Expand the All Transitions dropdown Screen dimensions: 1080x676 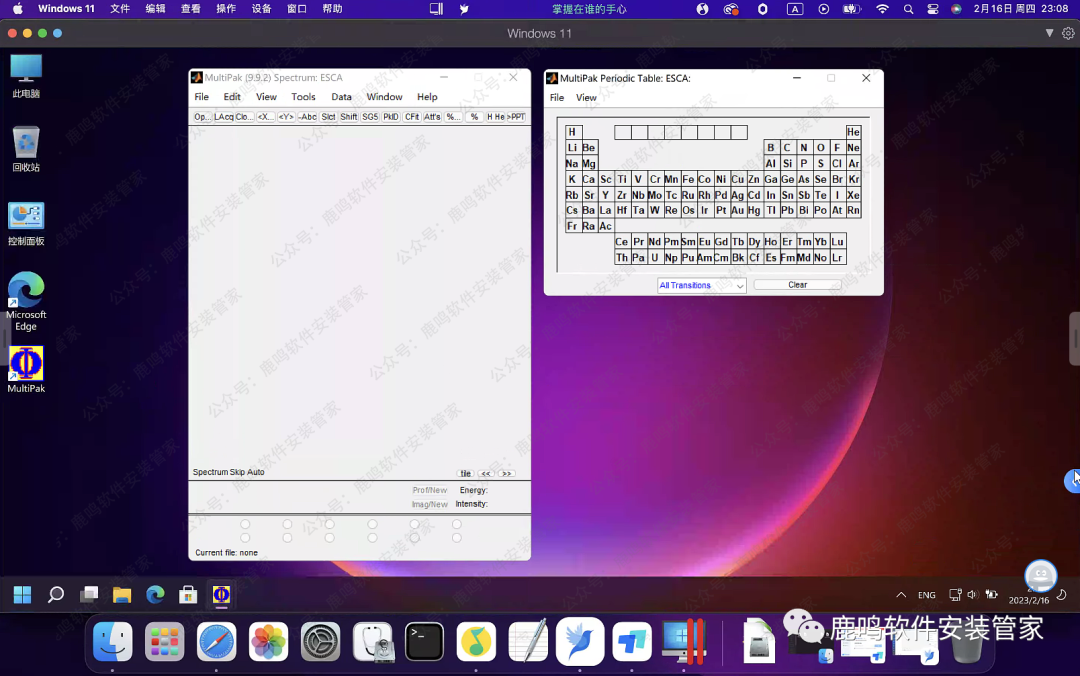tap(702, 285)
